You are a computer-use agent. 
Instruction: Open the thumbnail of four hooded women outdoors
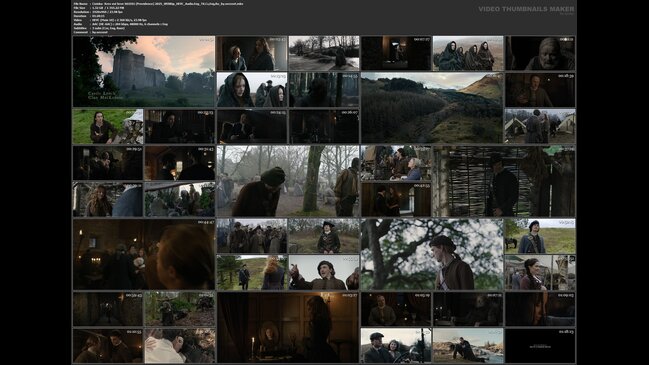[468, 53]
